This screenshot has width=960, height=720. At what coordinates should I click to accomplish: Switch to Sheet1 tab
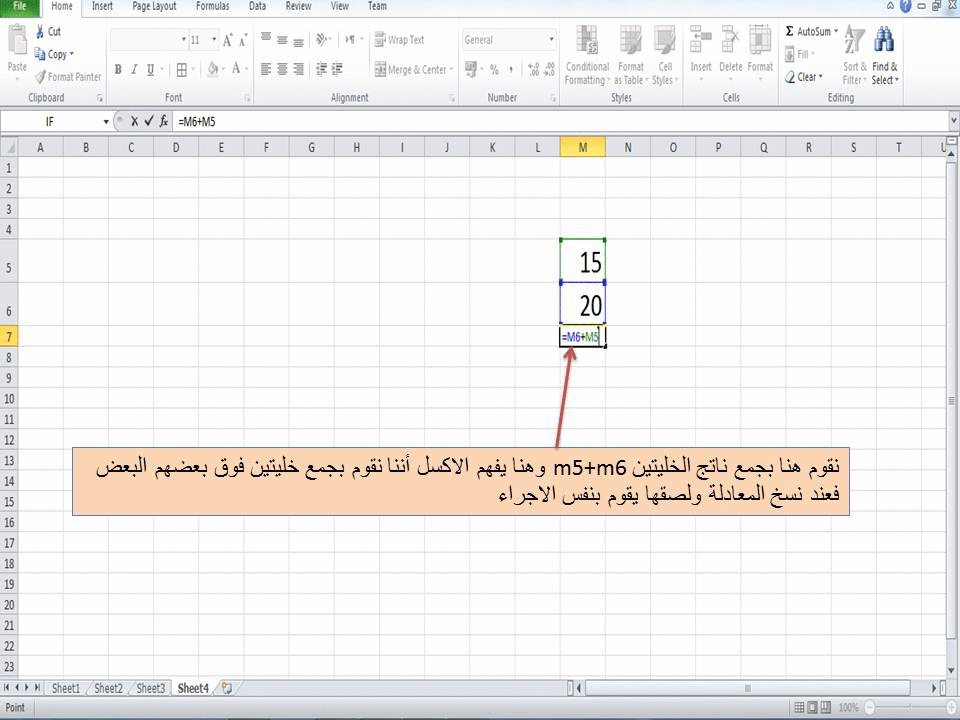click(66, 688)
